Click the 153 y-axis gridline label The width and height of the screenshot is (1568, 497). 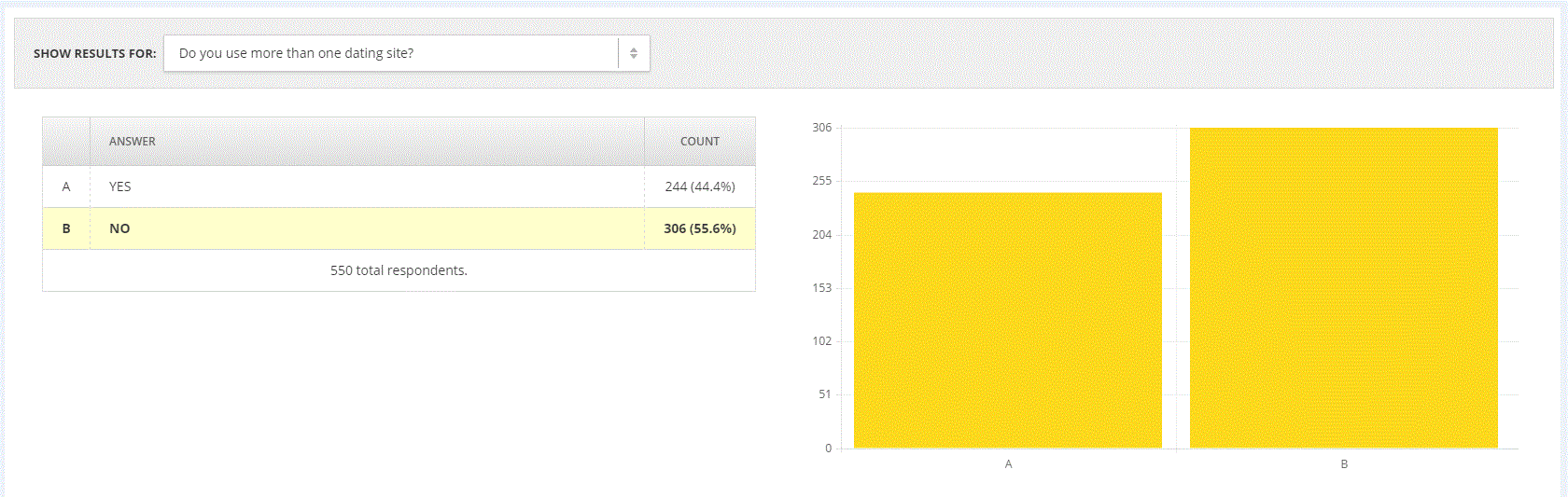(821, 288)
